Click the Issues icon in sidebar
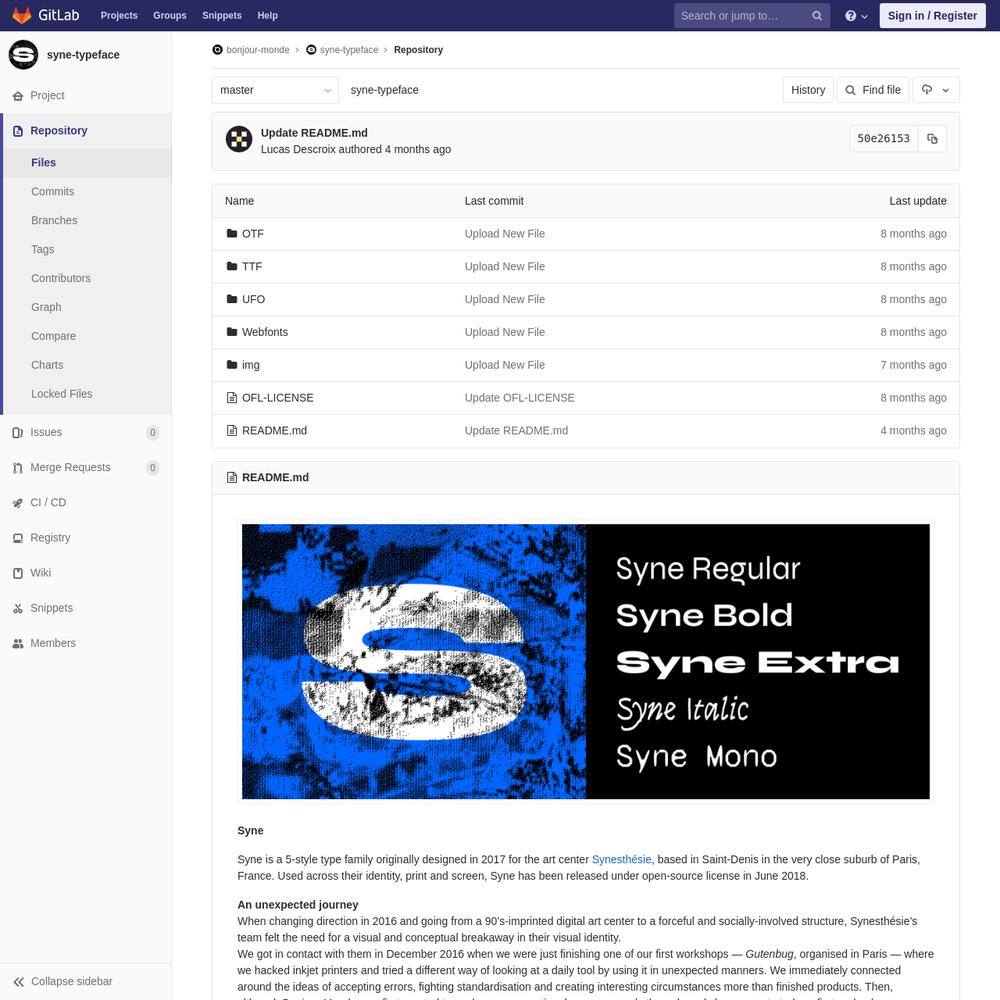Viewport: 1000px width, 1000px height. (x=18, y=432)
